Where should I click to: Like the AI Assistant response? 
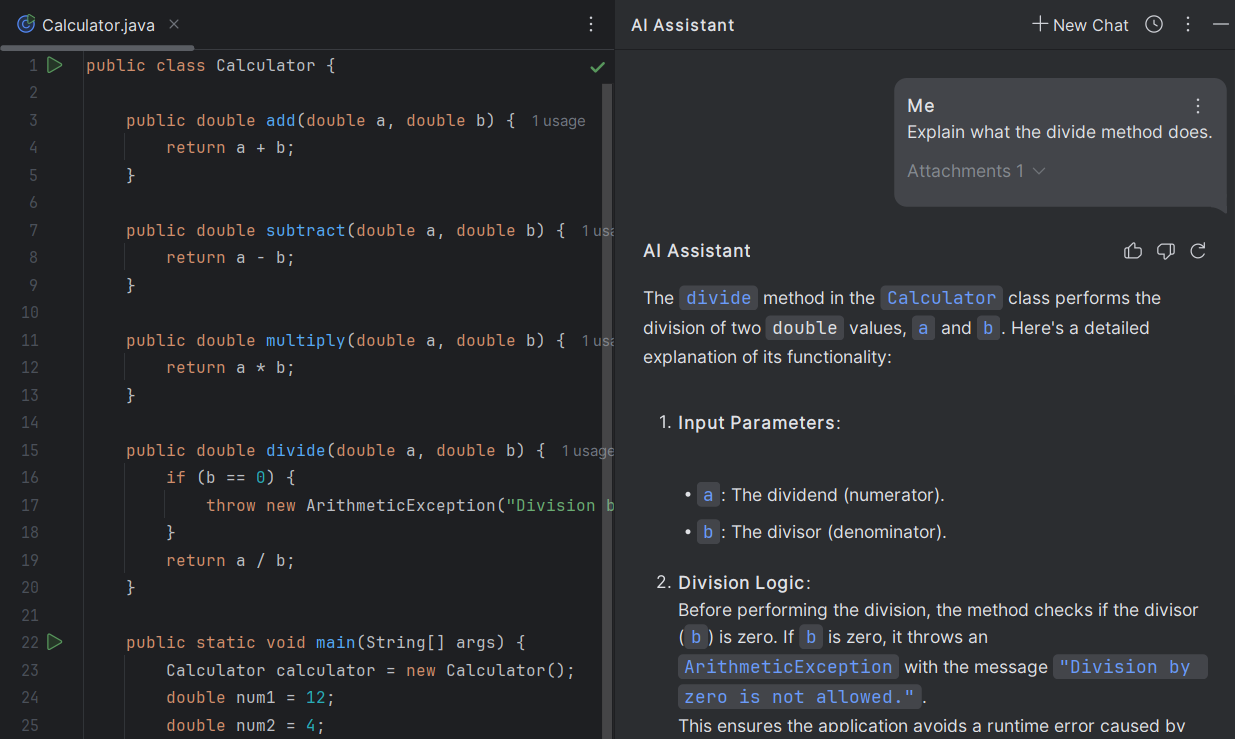tap(1133, 251)
